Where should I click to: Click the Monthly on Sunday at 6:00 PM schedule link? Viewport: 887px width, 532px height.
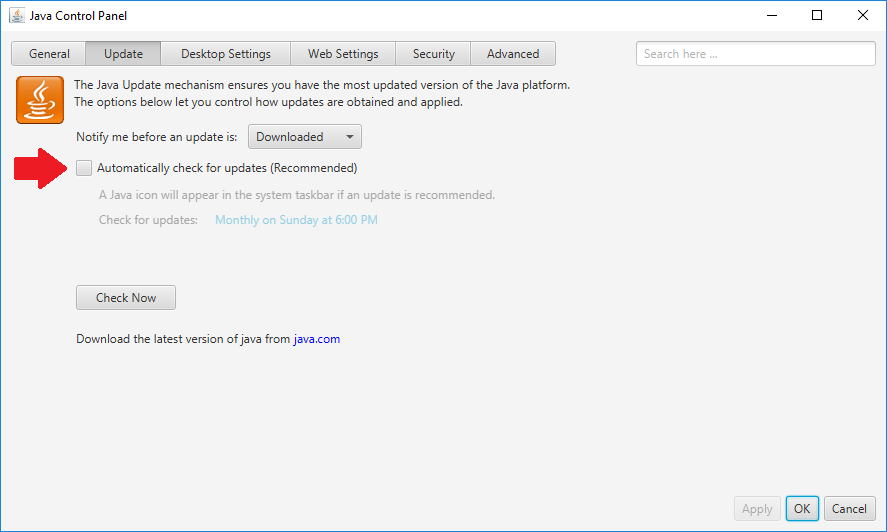pyautogui.click(x=296, y=220)
